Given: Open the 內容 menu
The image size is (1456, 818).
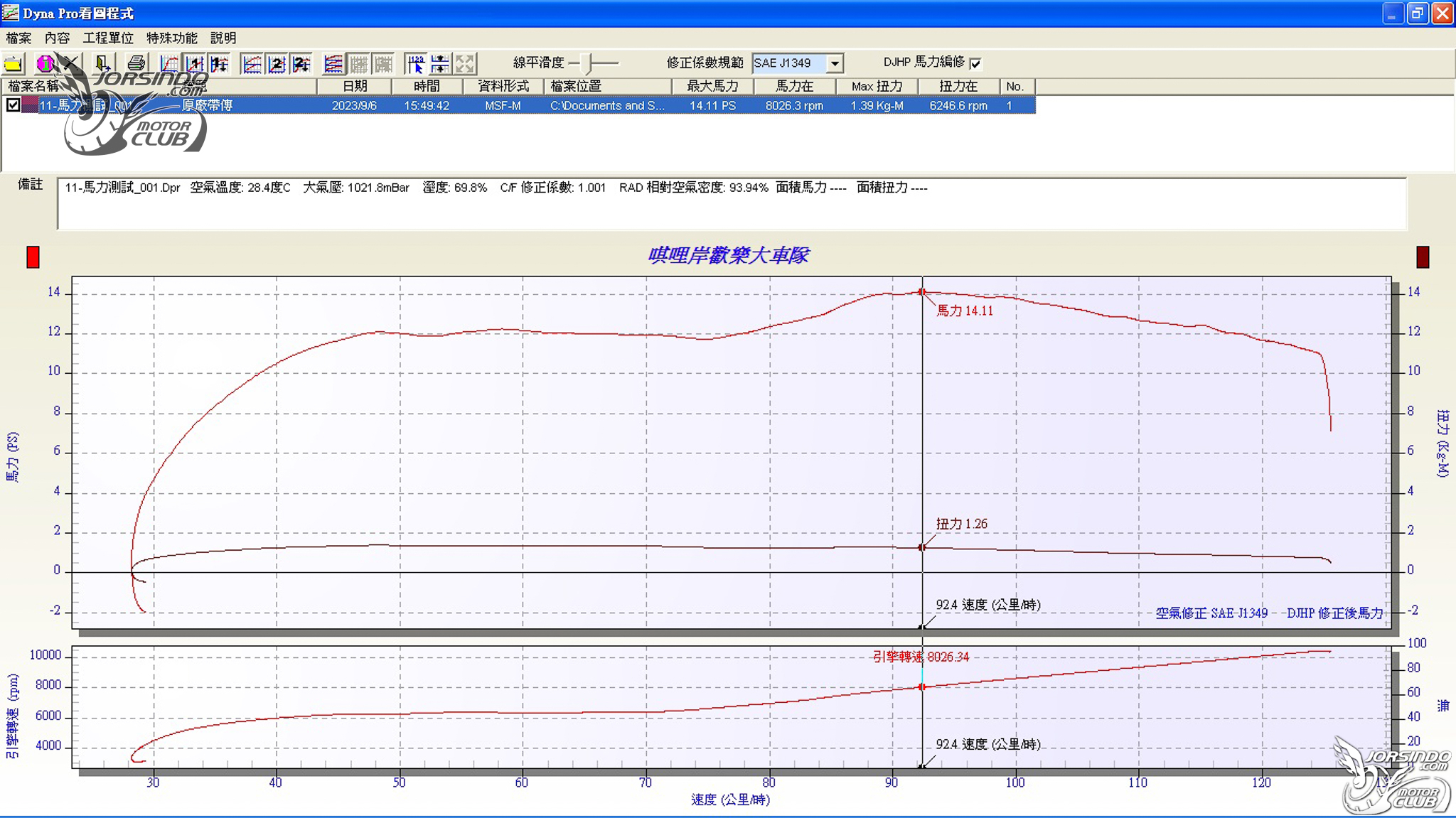Looking at the screenshot, I should pyautogui.click(x=57, y=38).
